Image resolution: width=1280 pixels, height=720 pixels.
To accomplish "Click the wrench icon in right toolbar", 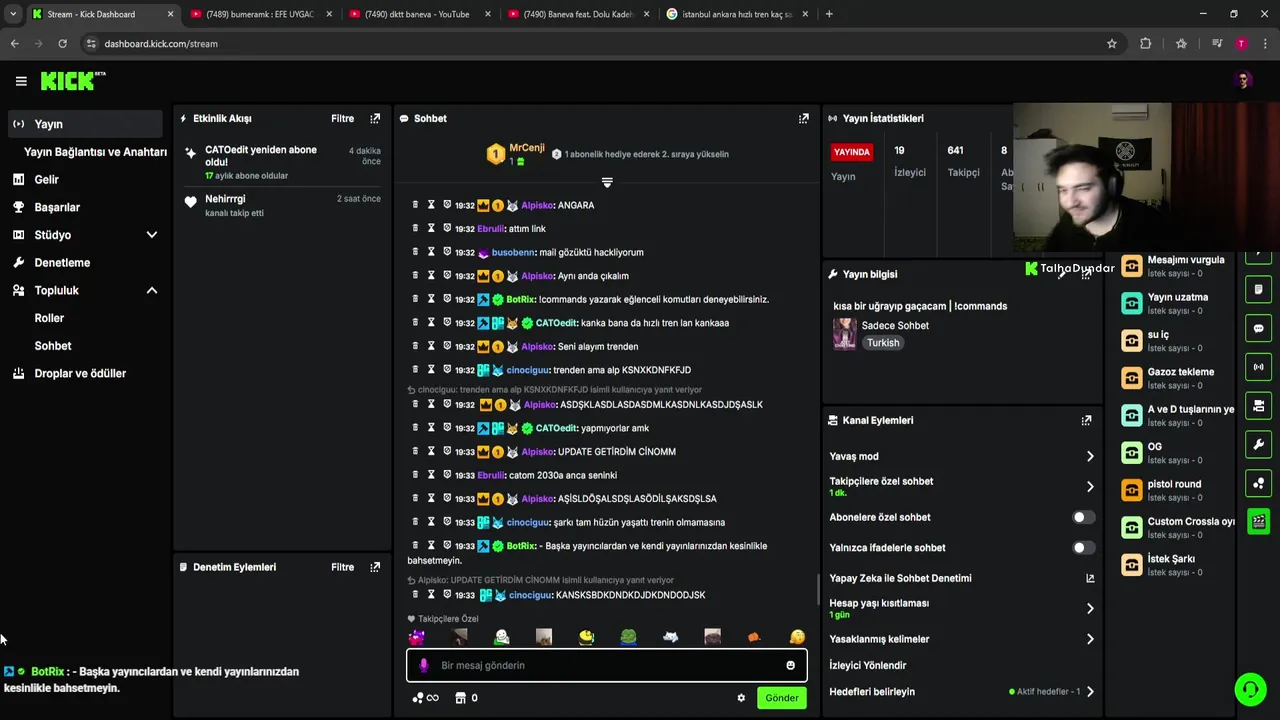I will [1259, 445].
